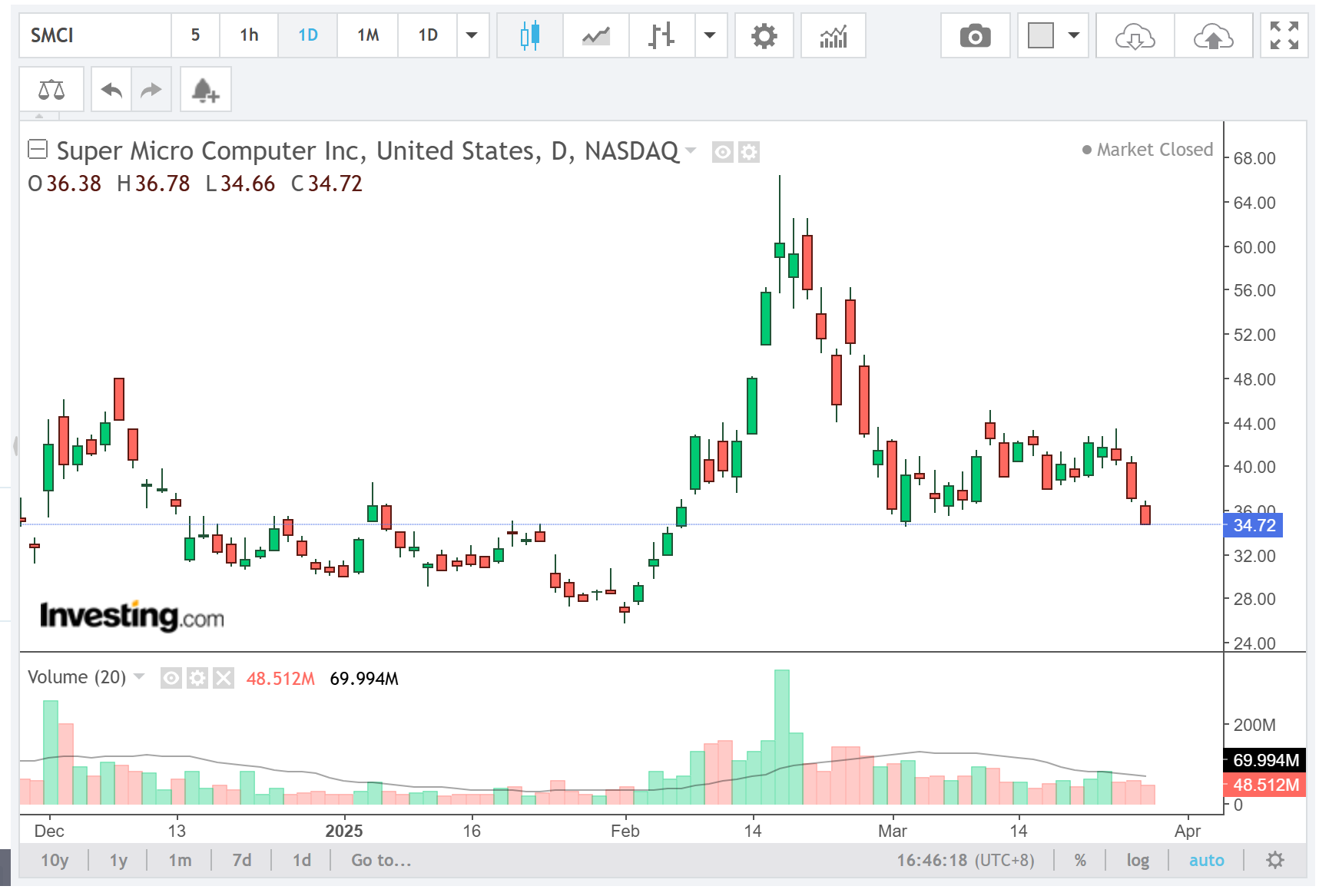Viewport: 1319px width, 896px height.
Task: Select the candlestick chart style
Action: point(530,35)
